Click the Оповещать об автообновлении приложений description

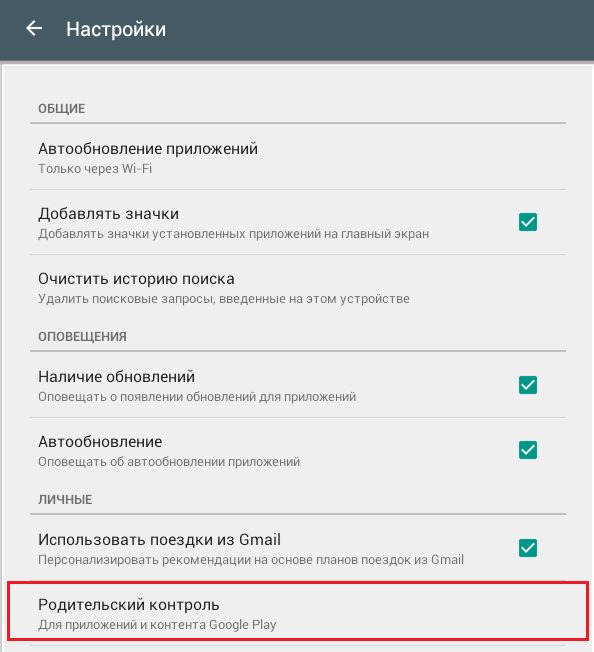(169, 462)
